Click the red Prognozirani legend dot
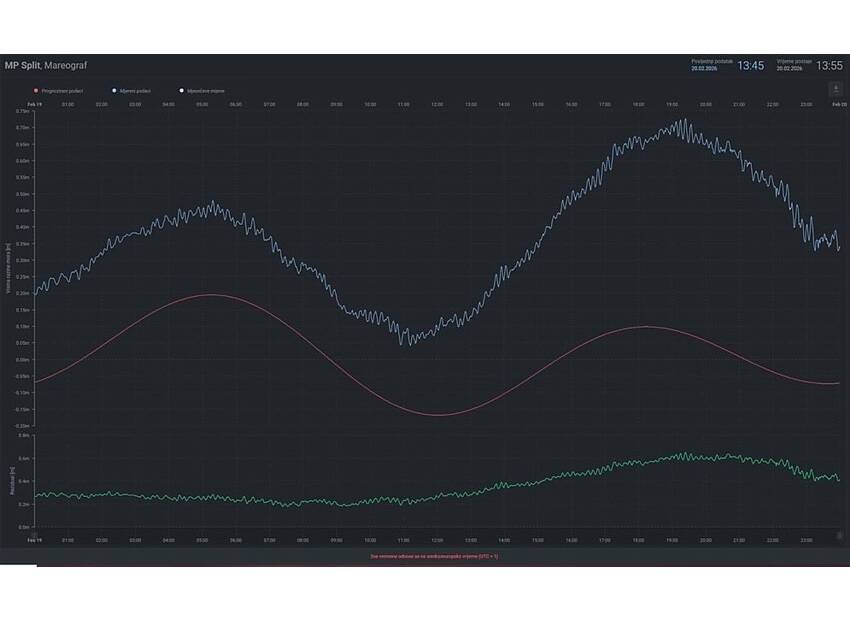 click(x=36, y=91)
